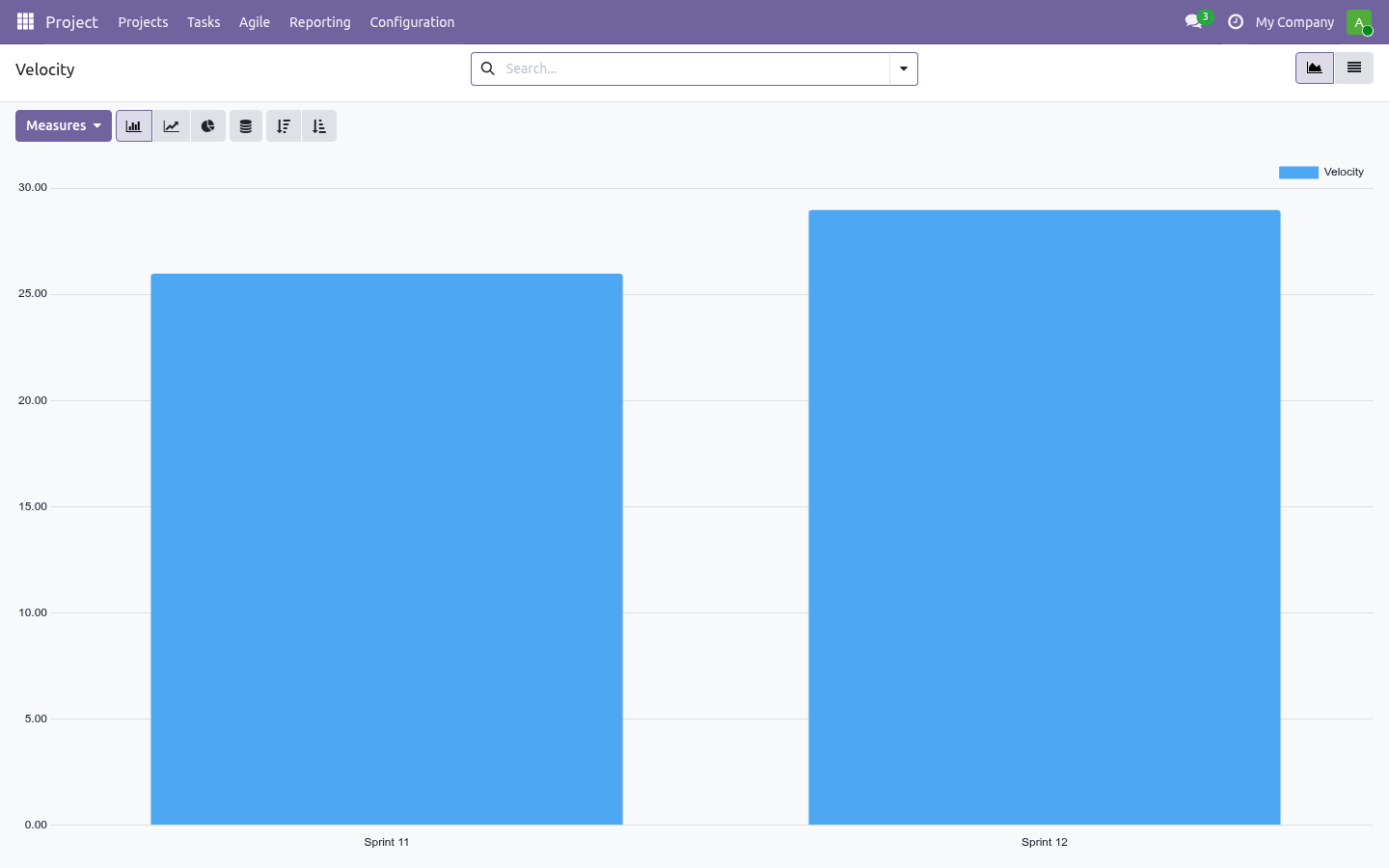Open the apps grid home menu
The height and width of the screenshot is (868, 1389).
point(26,21)
